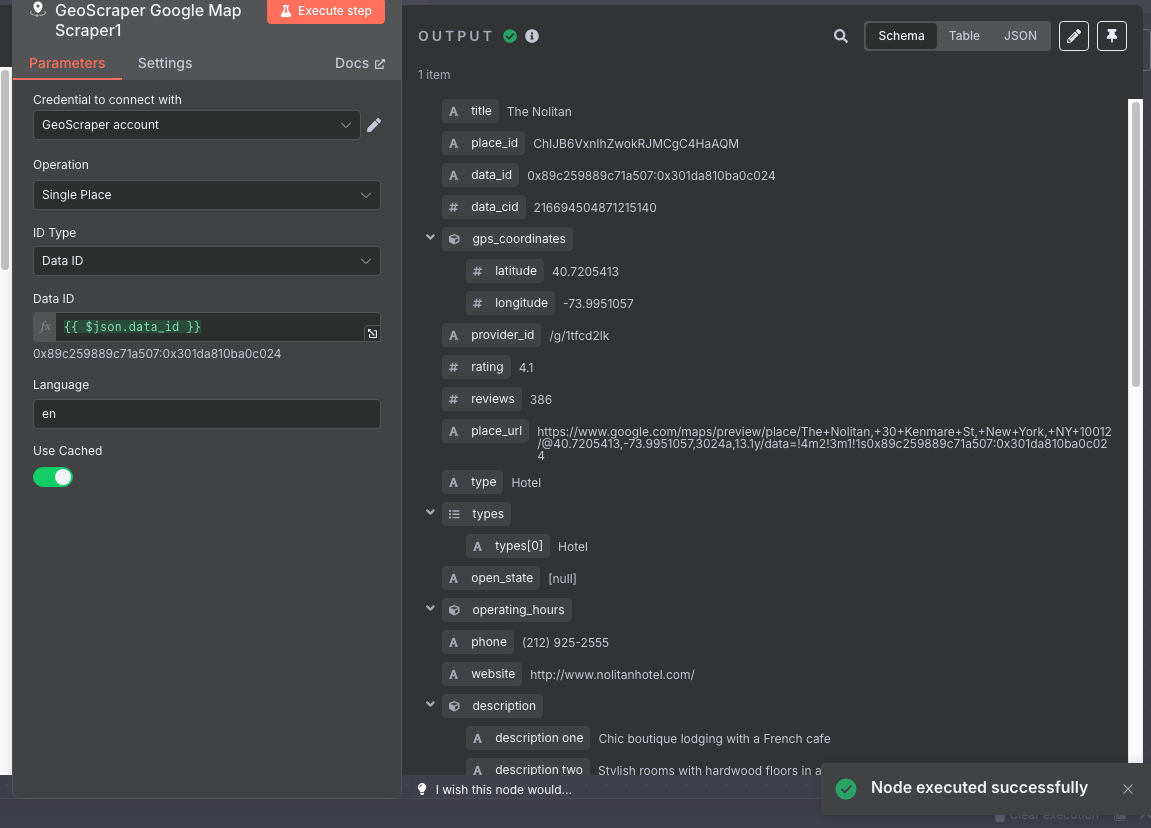Open expression editor icon in Data ID field

pos(372,333)
